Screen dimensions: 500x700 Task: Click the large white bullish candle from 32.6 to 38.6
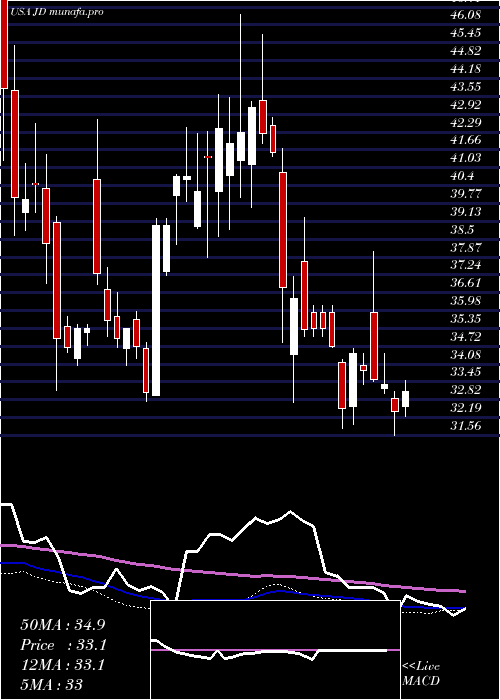(156, 310)
